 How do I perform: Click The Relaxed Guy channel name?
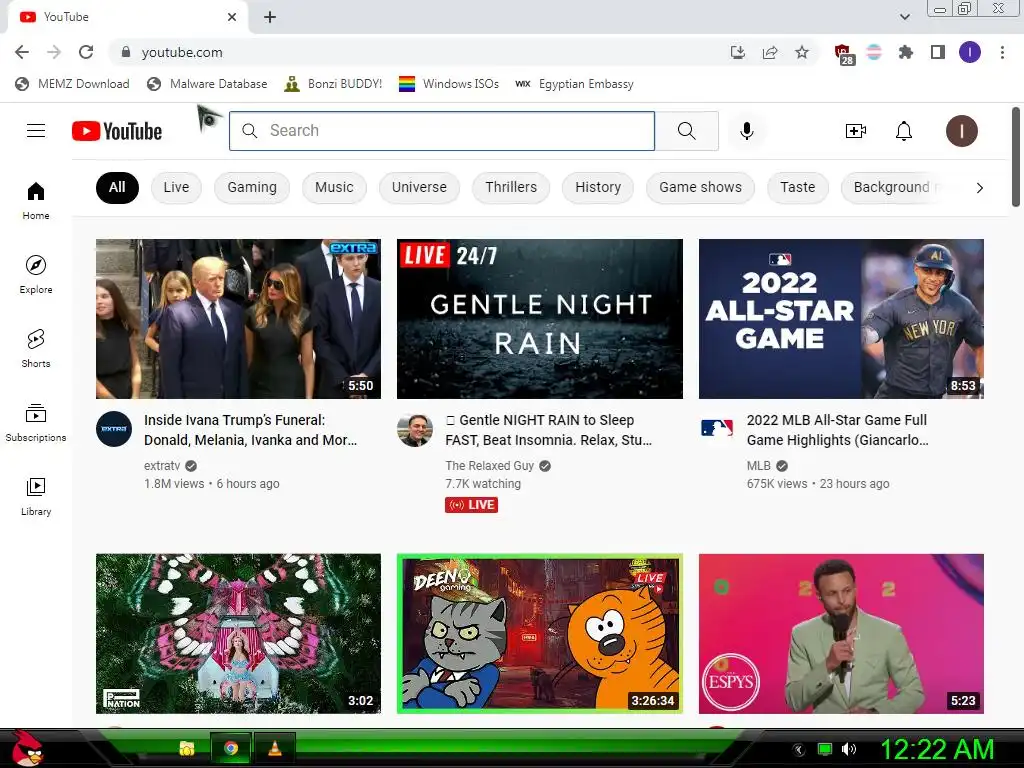(490, 466)
